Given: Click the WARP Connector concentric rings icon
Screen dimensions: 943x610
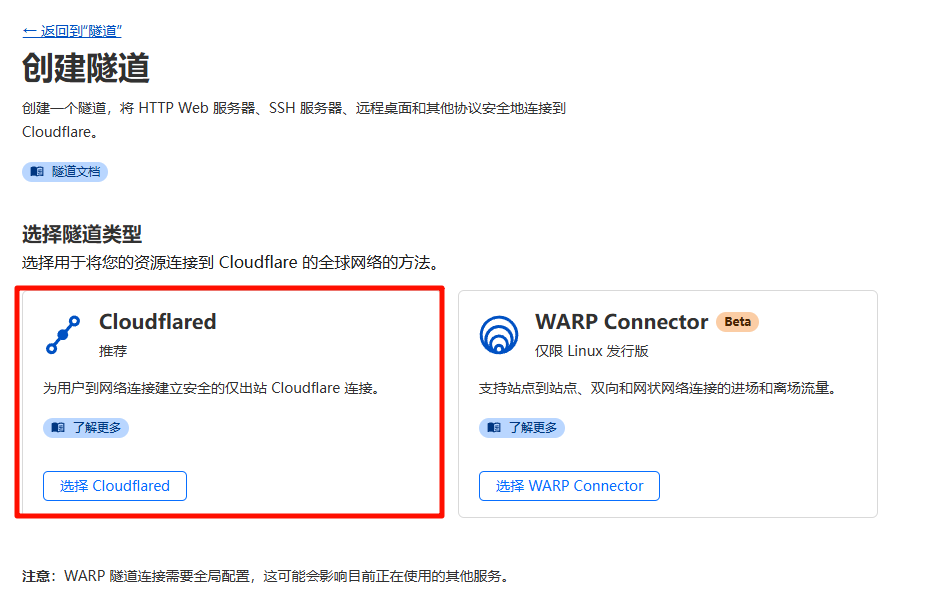Looking at the screenshot, I should coord(499,335).
